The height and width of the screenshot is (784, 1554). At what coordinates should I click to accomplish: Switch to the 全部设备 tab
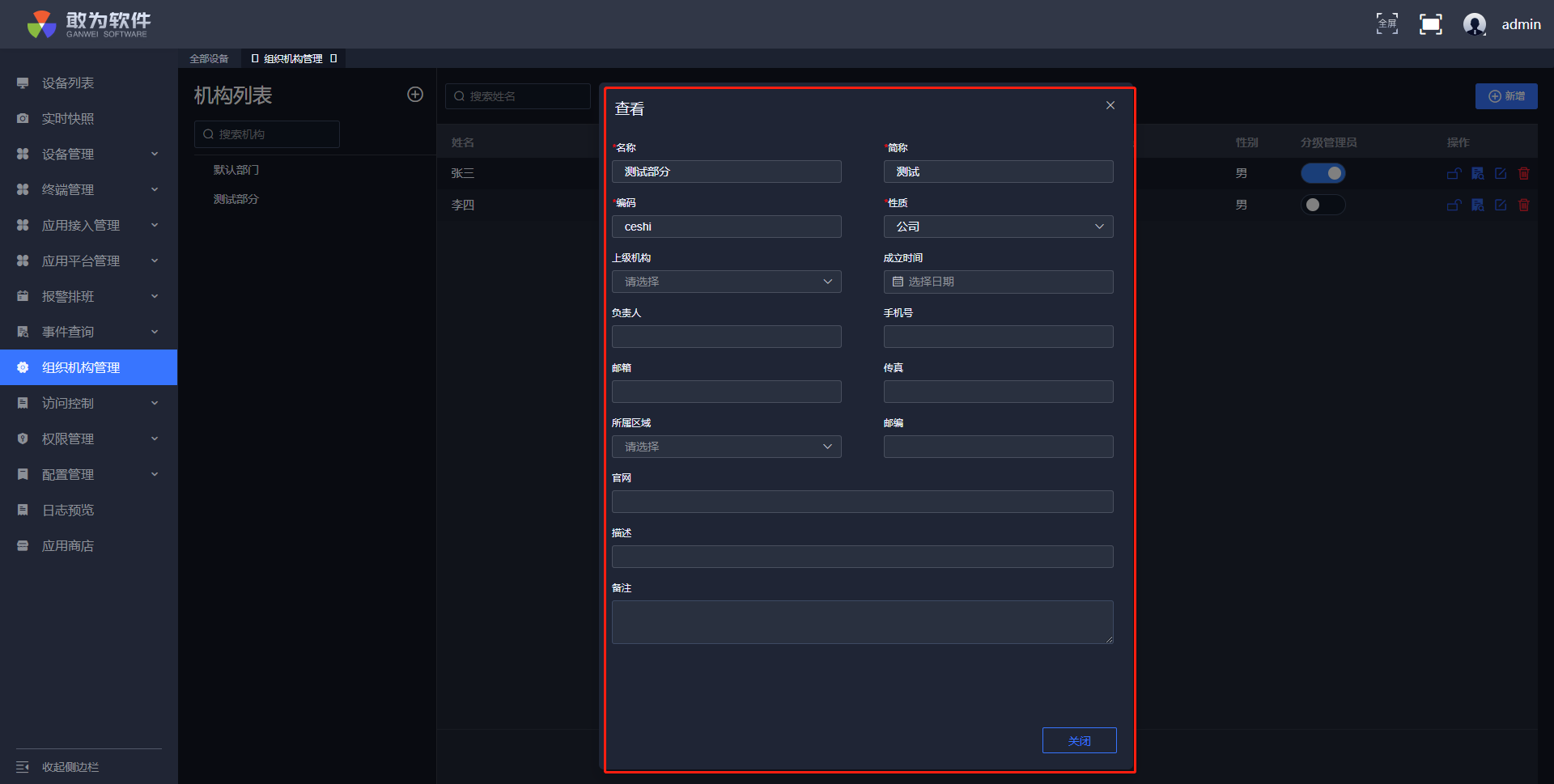[x=209, y=58]
